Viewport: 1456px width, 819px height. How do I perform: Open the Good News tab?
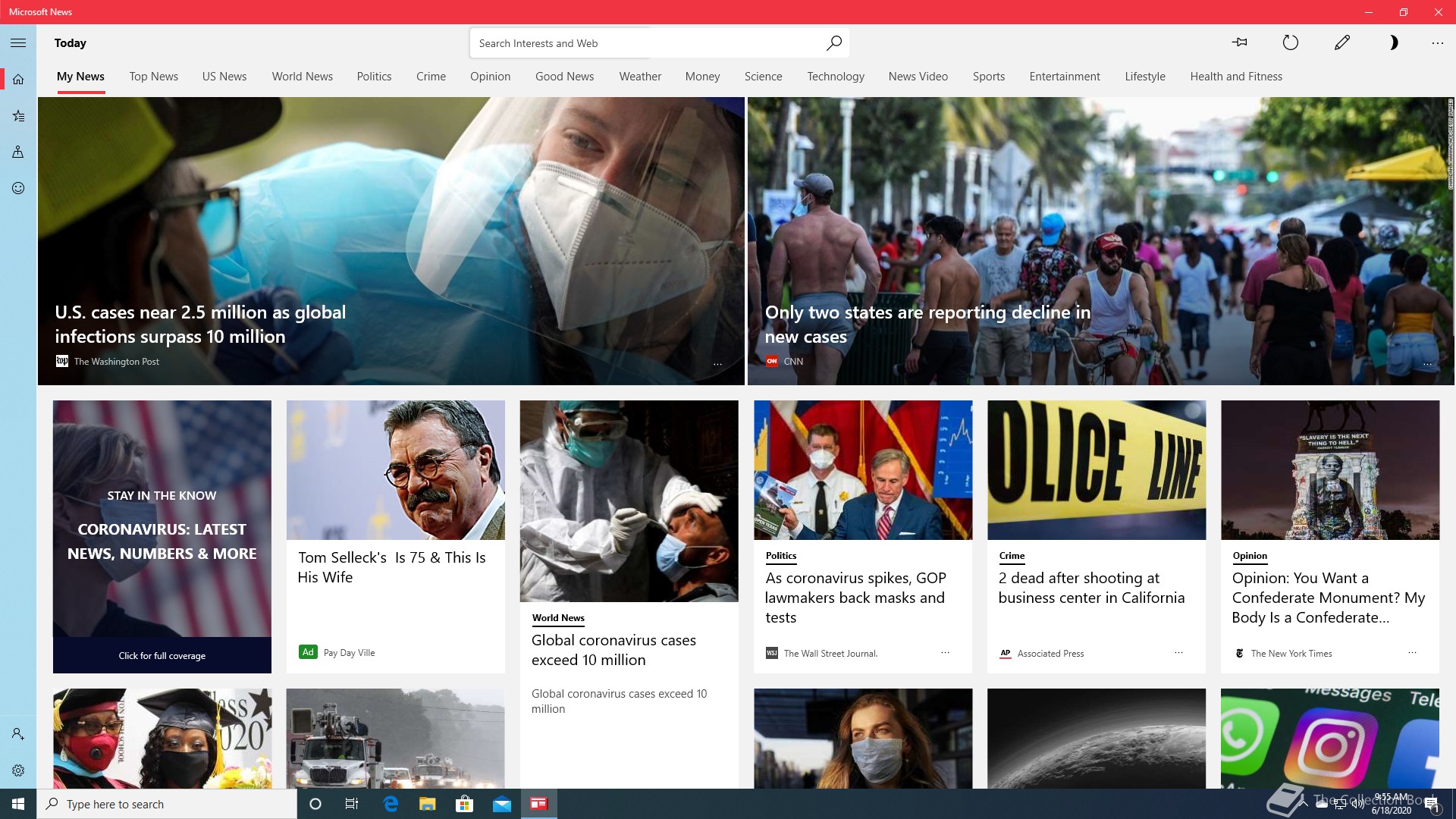(564, 77)
